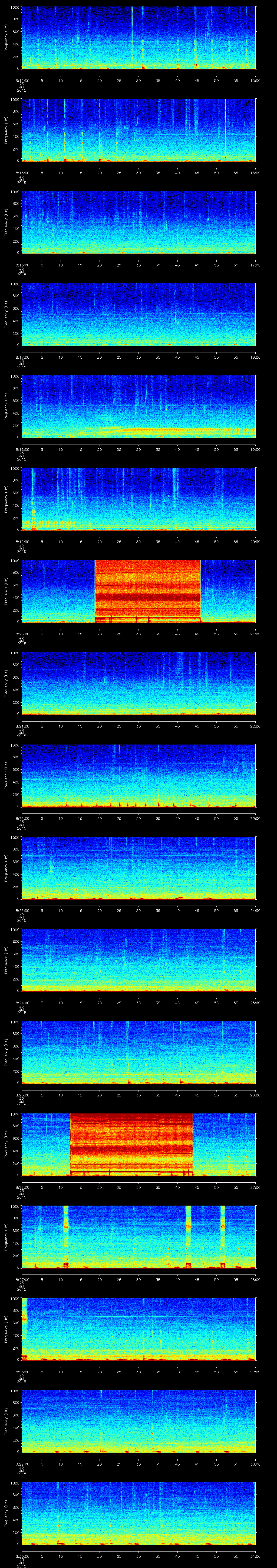Pick the spectrogram panel starting at 8:29:00

click(x=139, y=1421)
